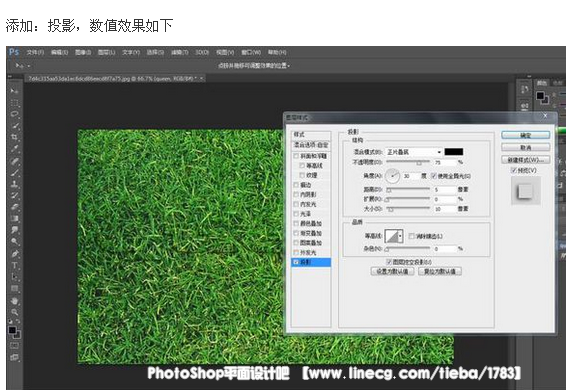
Task: Click the 新建样式(W)... button
Action: [x=525, y=159]
